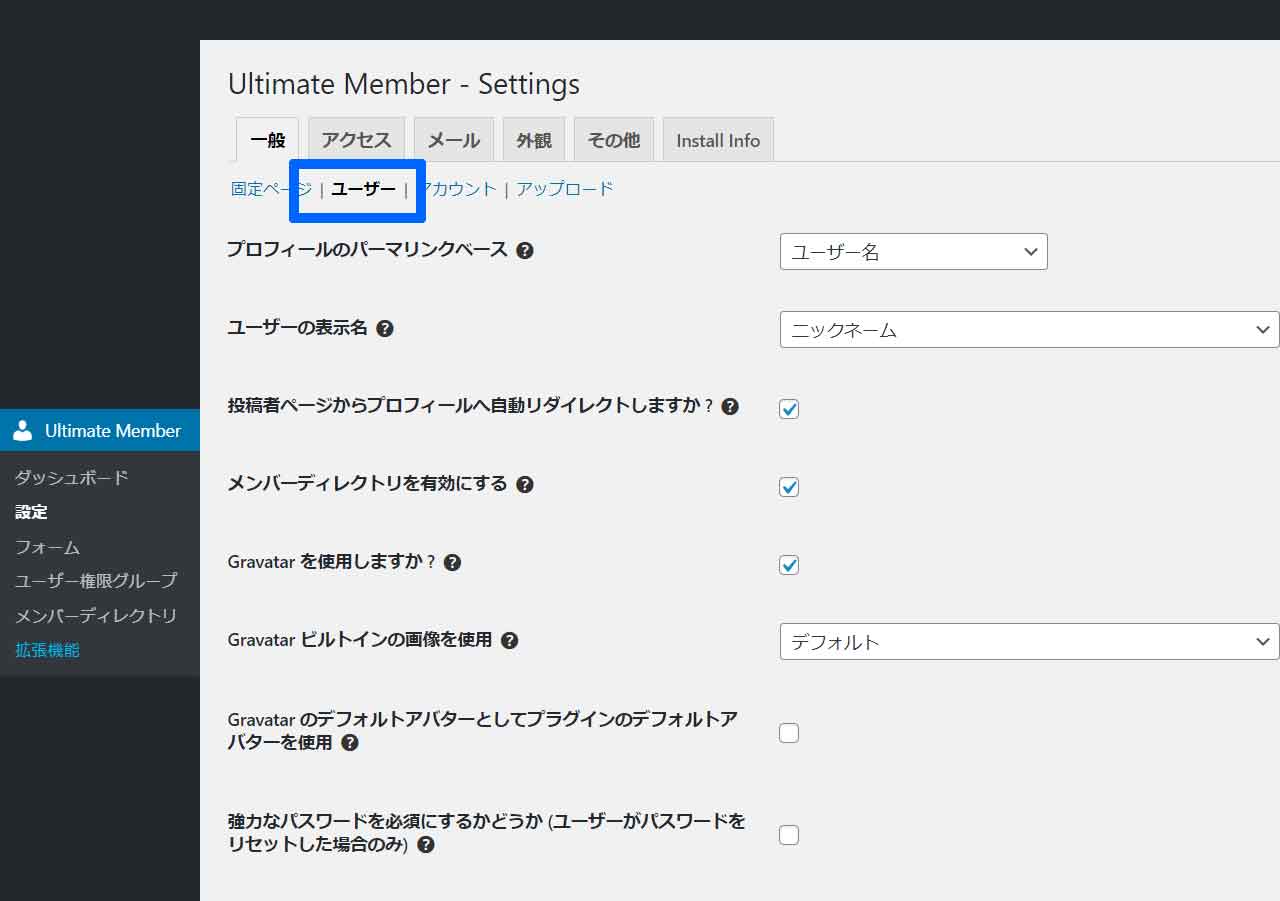Check 強力なパスワードを必須にする option
The height and width of the screenshot is (901, 1280).
pyautogui.click(x=789, y=835)
